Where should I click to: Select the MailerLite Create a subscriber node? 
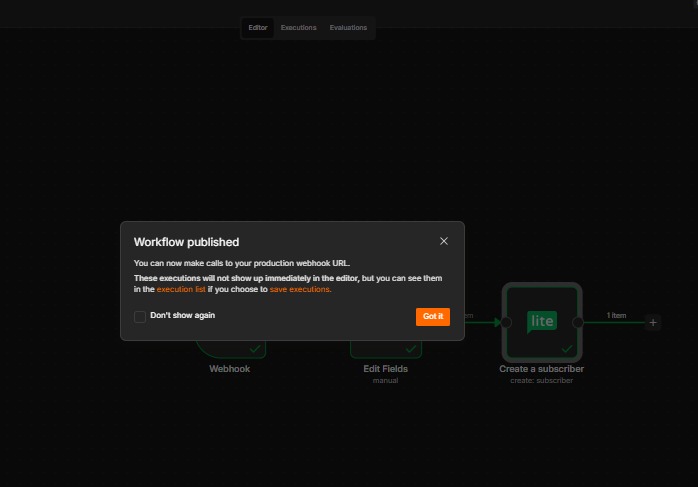click(542, 322)
